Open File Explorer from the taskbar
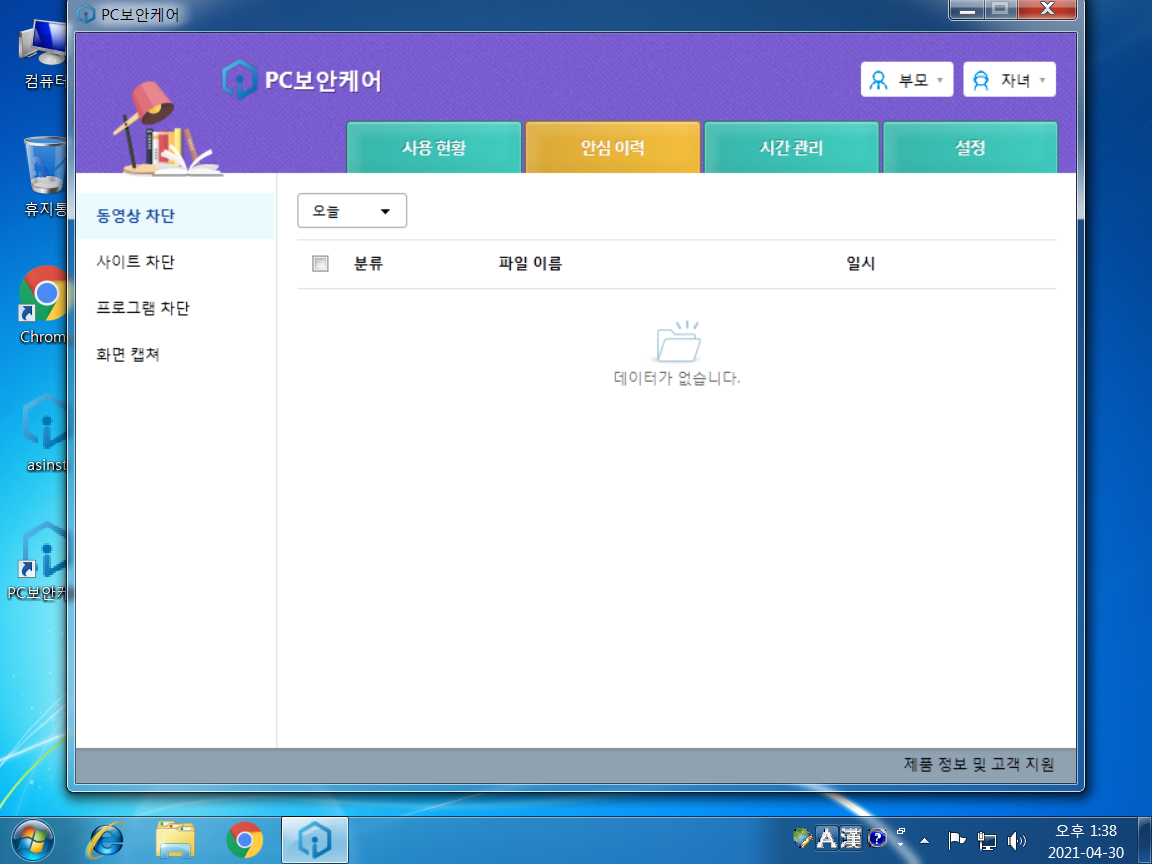 [x=175, y=840]
